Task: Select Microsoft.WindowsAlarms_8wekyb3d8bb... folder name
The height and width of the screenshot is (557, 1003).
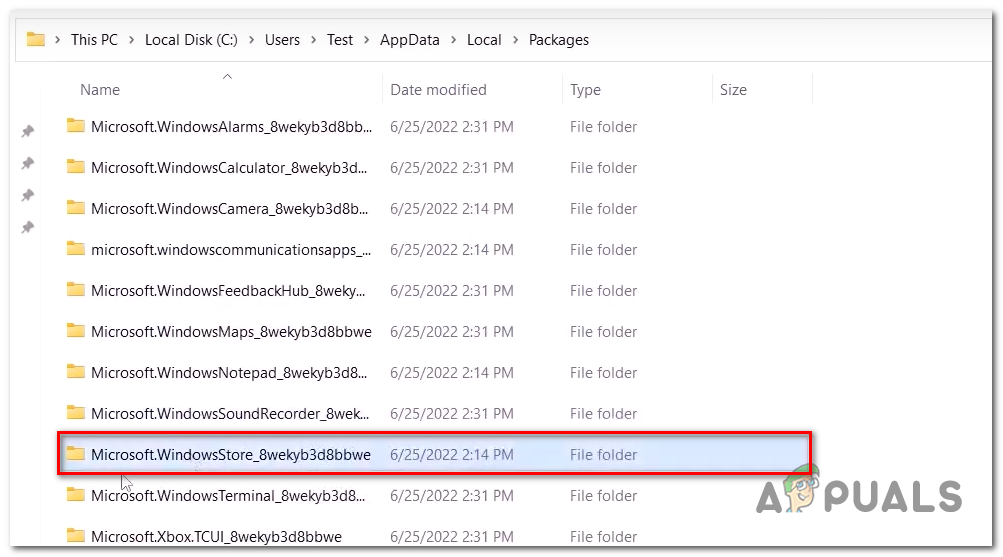Action: tap(231, 127)
